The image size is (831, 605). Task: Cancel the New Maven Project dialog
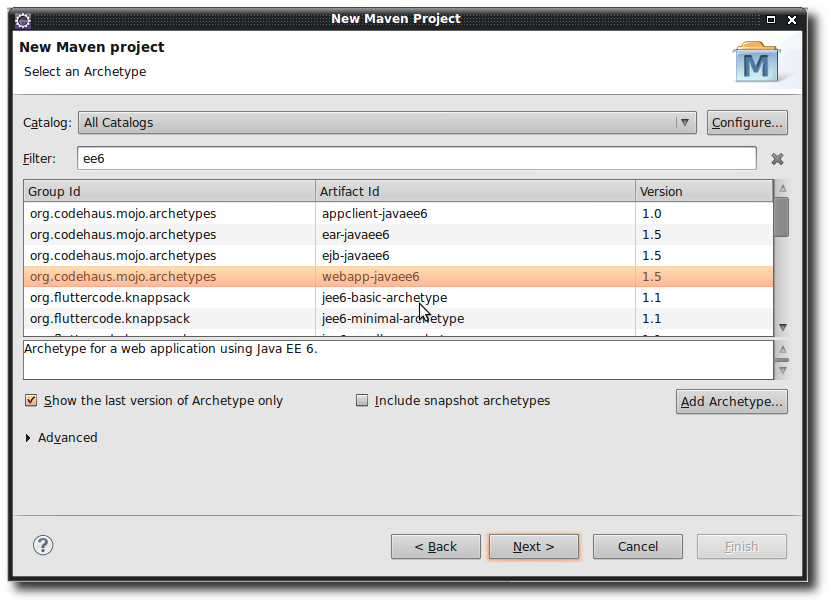637,547
